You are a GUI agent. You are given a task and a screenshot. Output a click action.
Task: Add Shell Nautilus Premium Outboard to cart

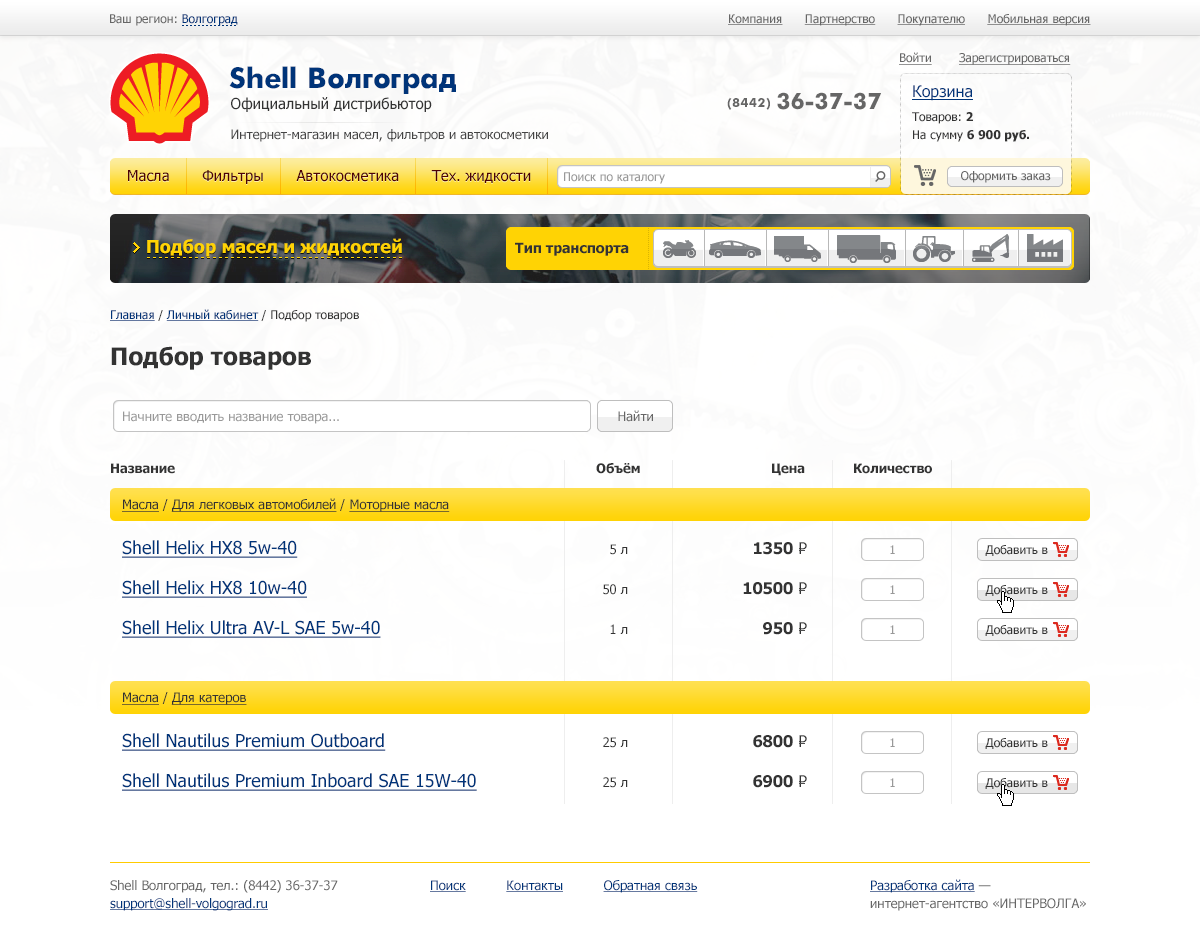click(x=1027, y=743)
